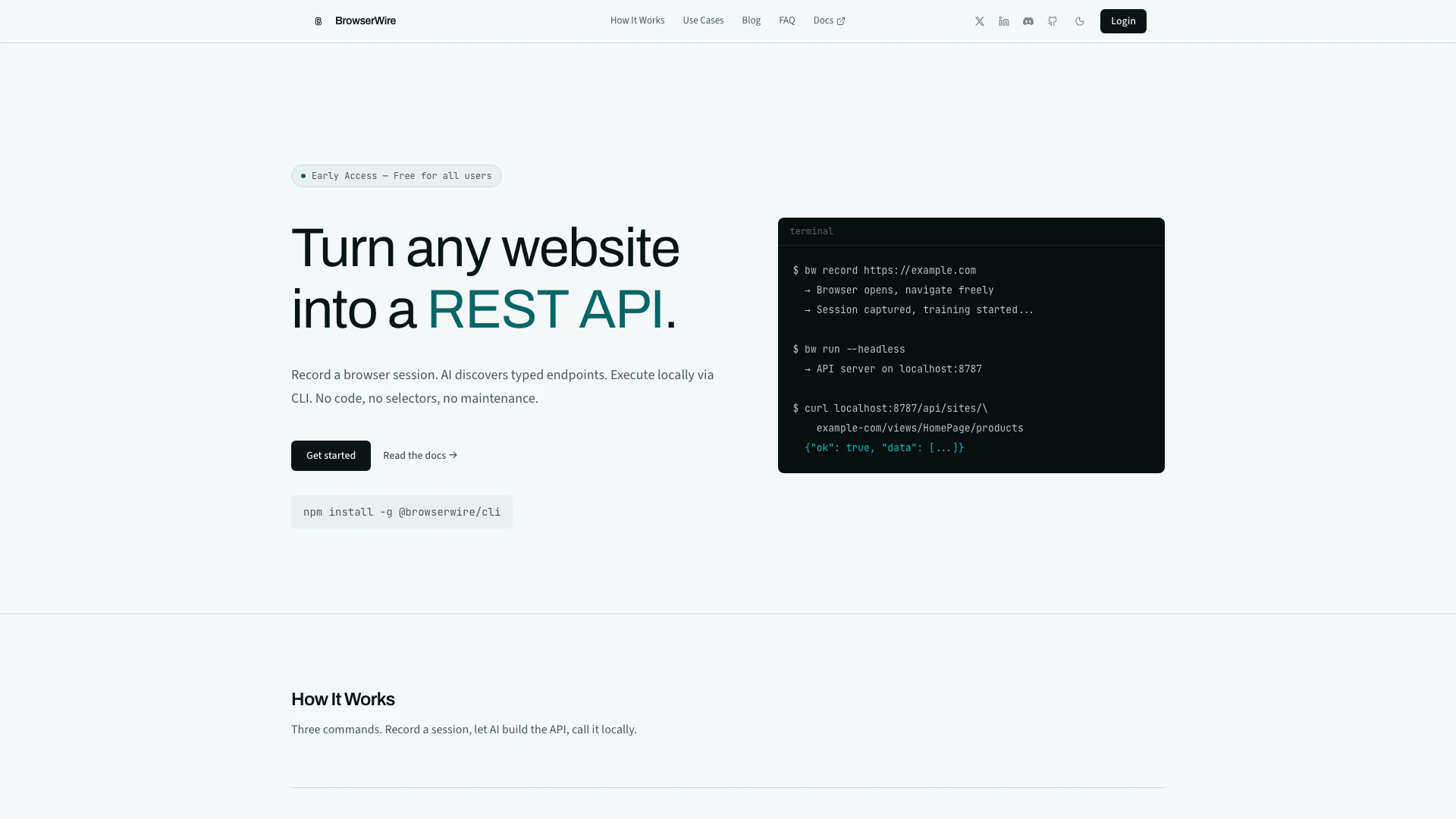Click the Early Access badge
Viewport: 1456px width, 819px height.
(x=397, y=176)
